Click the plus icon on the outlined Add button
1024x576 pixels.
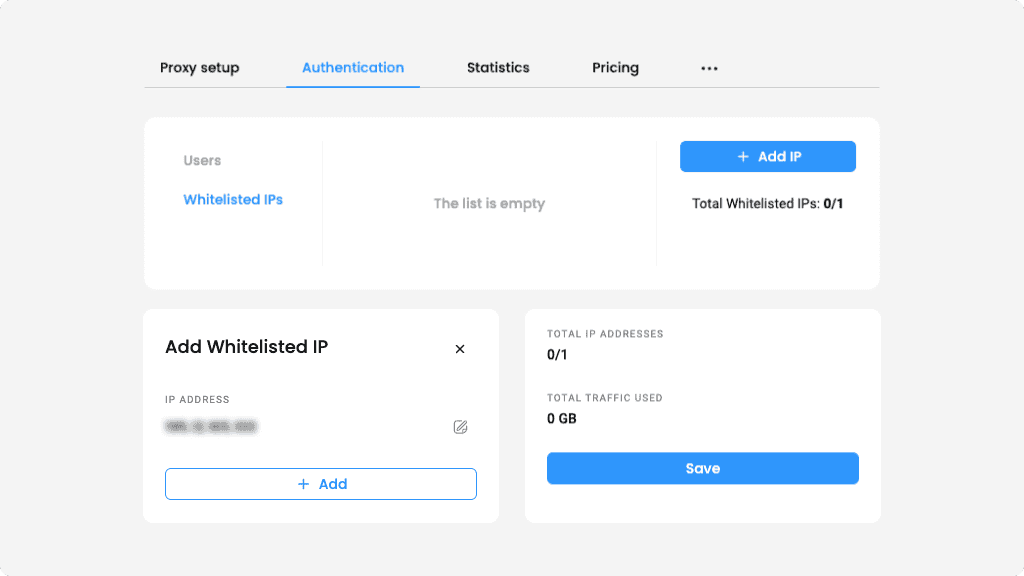tap(304, 484)
